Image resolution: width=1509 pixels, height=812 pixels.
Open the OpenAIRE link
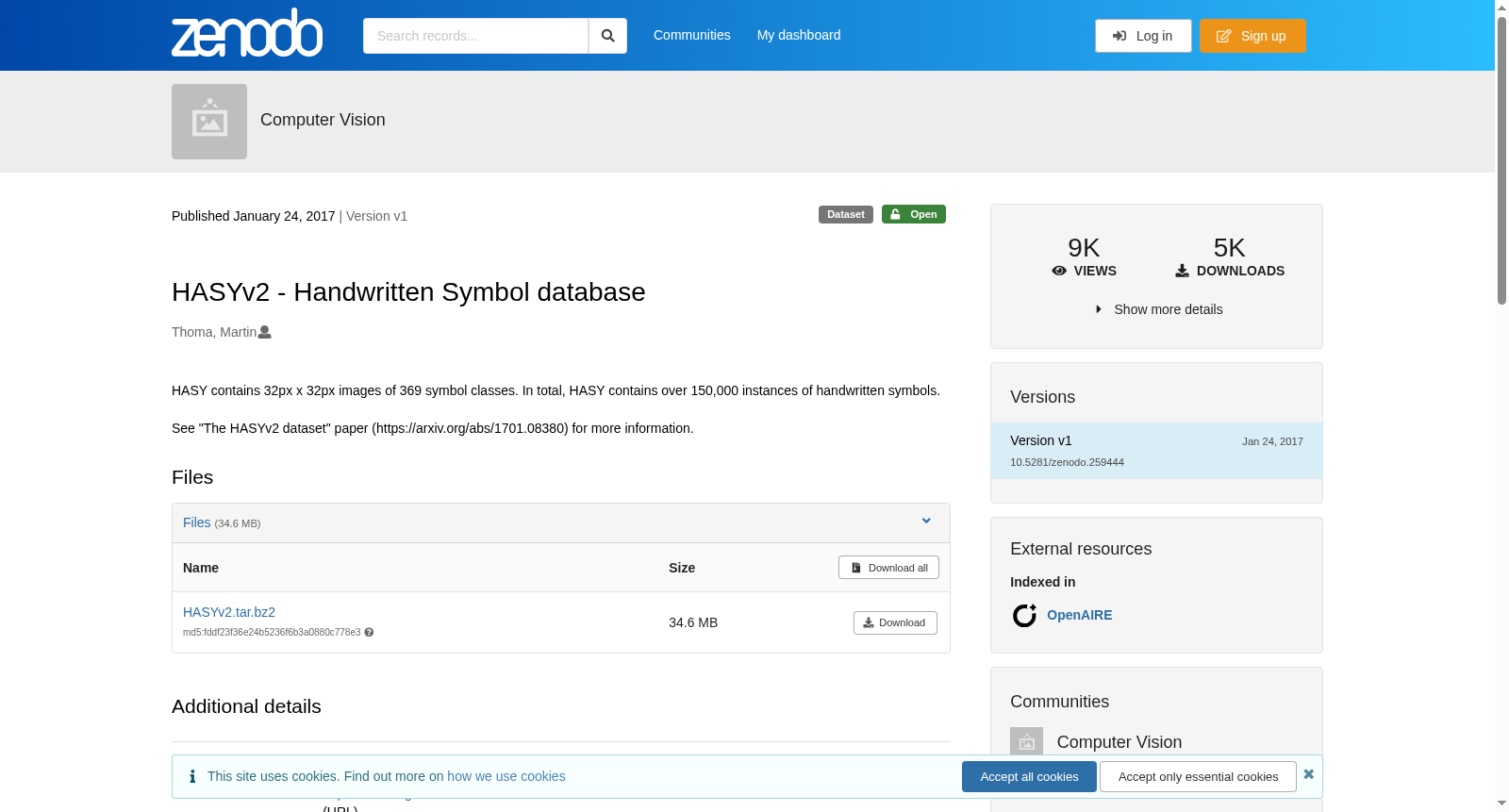point(1080,615)
